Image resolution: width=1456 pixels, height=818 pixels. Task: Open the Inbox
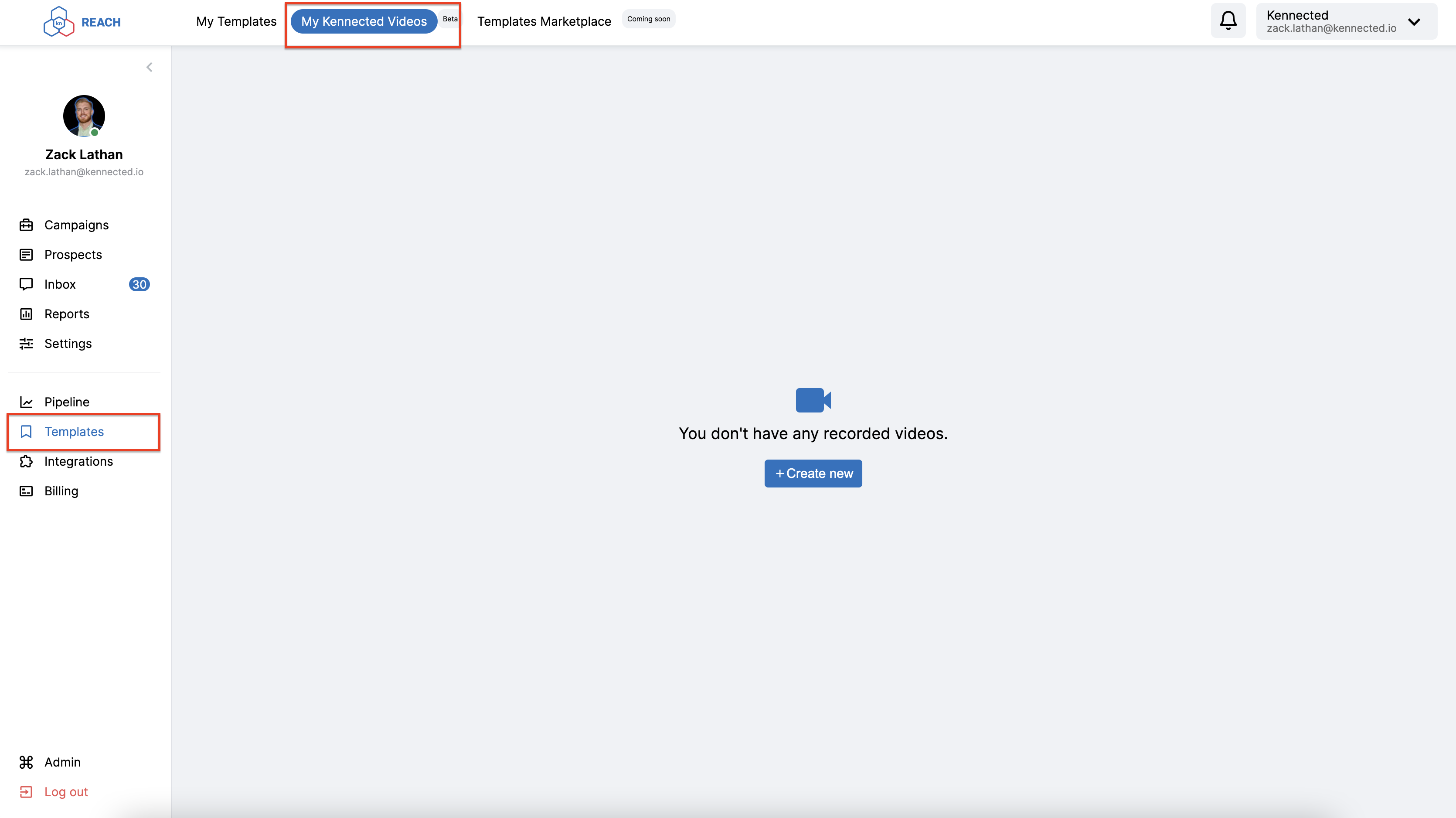click(x=60, y=284)
